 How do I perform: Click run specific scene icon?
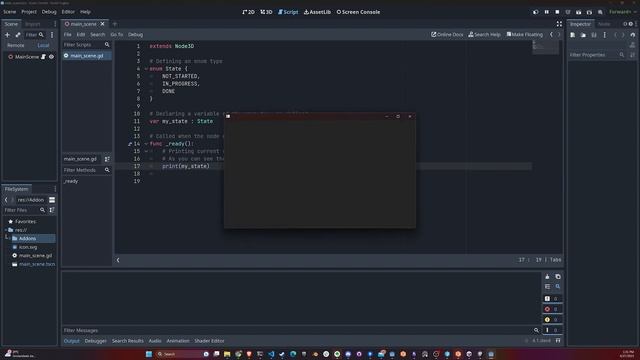click(589, 12)
